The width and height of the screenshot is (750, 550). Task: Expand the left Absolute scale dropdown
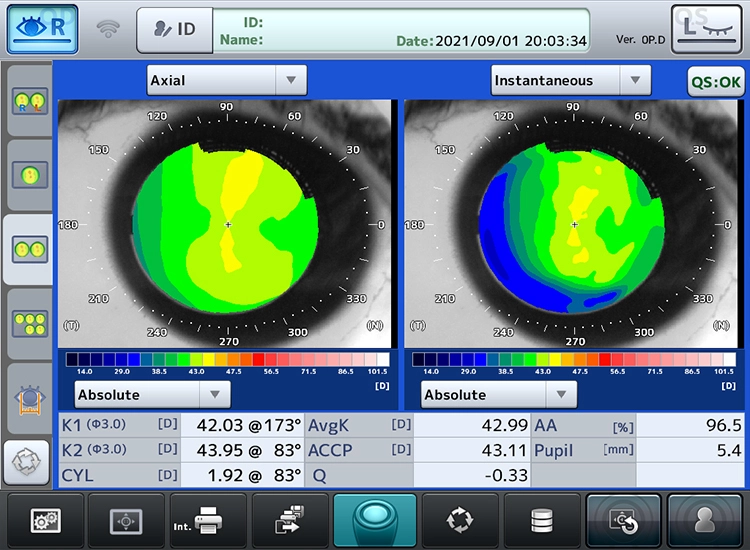(x=153, y=394)
